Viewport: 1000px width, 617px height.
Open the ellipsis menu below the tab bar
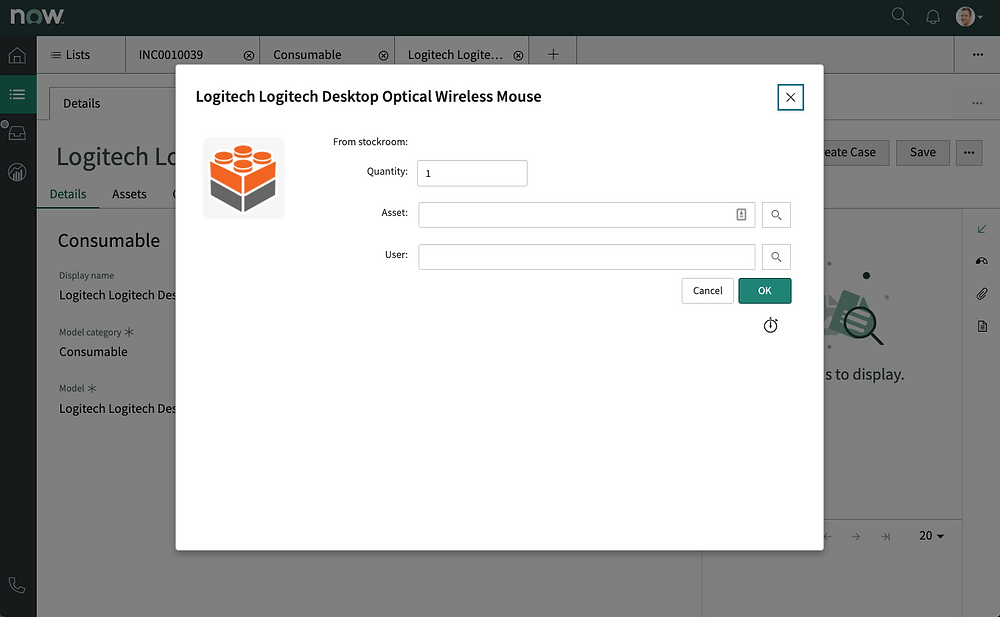click(x=977, y=103)
